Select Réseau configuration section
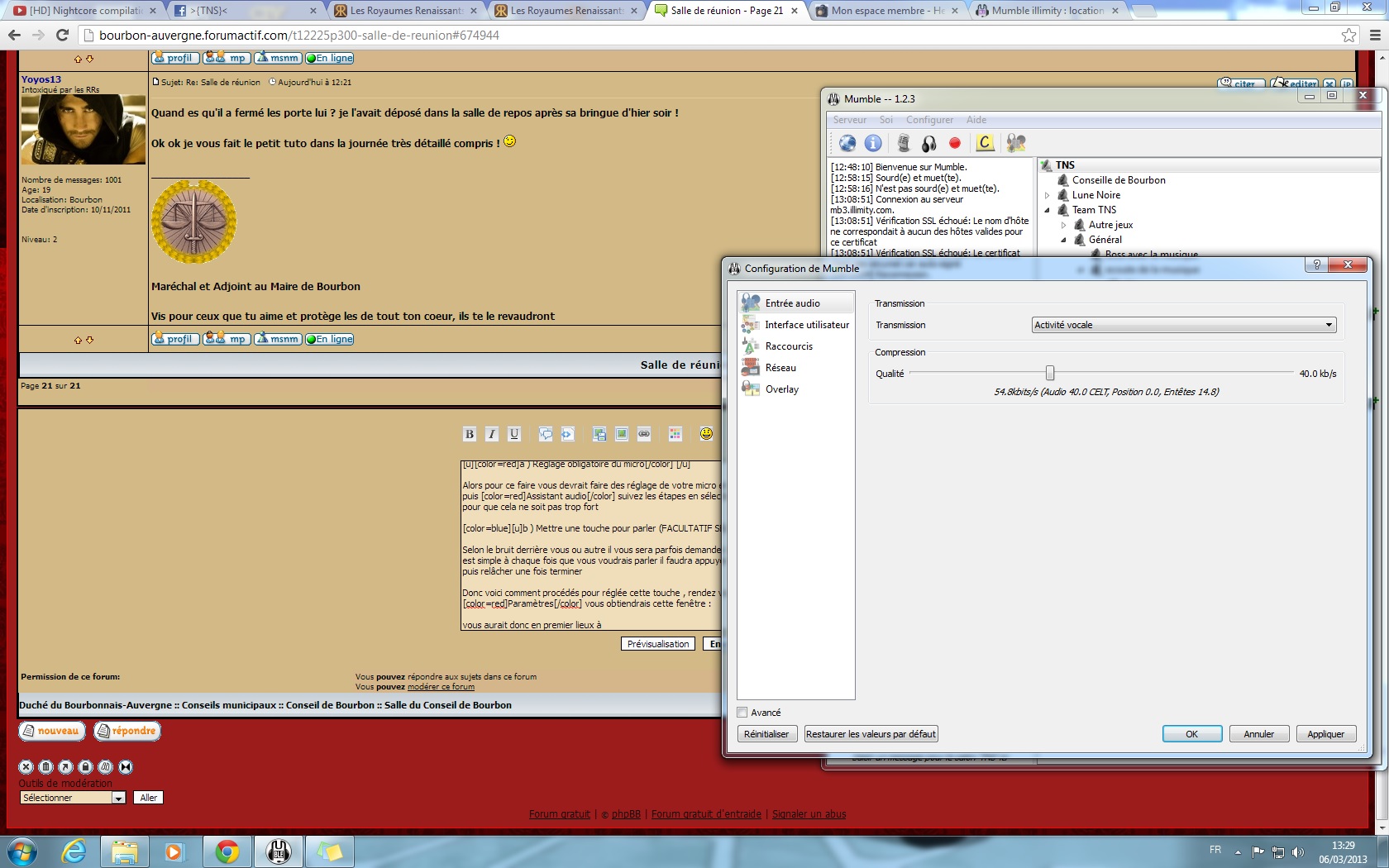Viewport: 1389px width, 868px height. [x=796, y=367]
